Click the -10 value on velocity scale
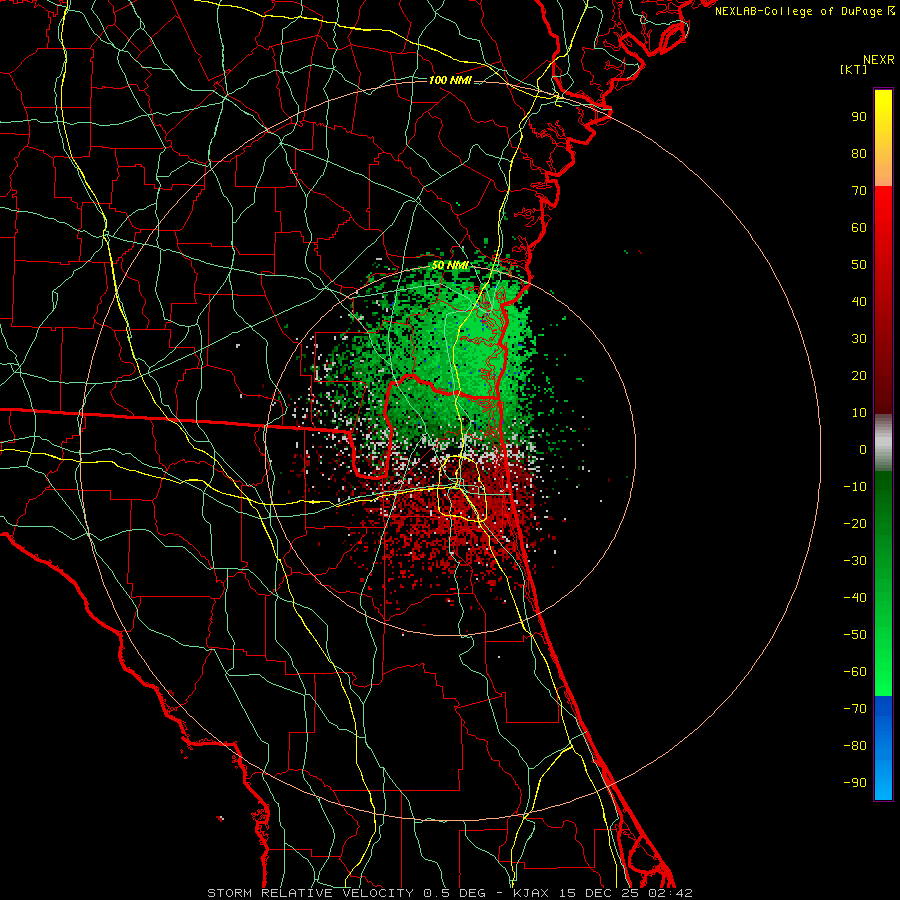900x900 pixels. [x=855, y=487]
